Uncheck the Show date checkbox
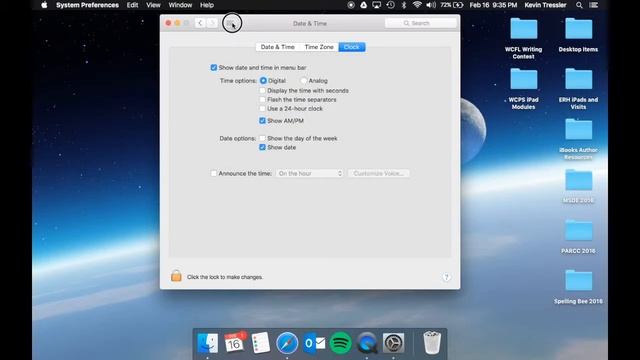Screen dimensions: 640x360 [x=262, y=147]
